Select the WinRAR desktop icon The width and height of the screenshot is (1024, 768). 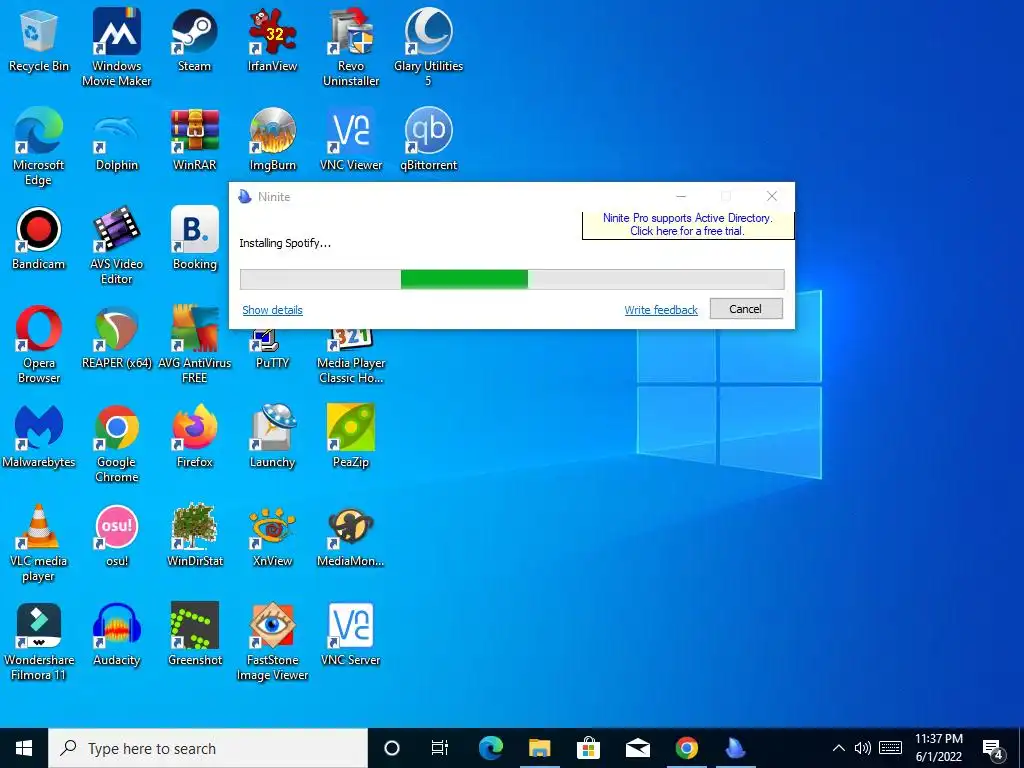pyautogui.click(x=195, y=140)
